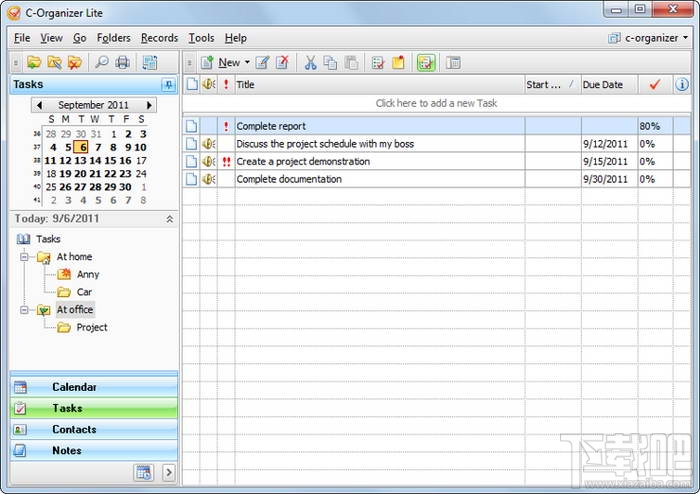700x494 pixels.
Task: Open the Contacts section button
Action: click(94, 429)
